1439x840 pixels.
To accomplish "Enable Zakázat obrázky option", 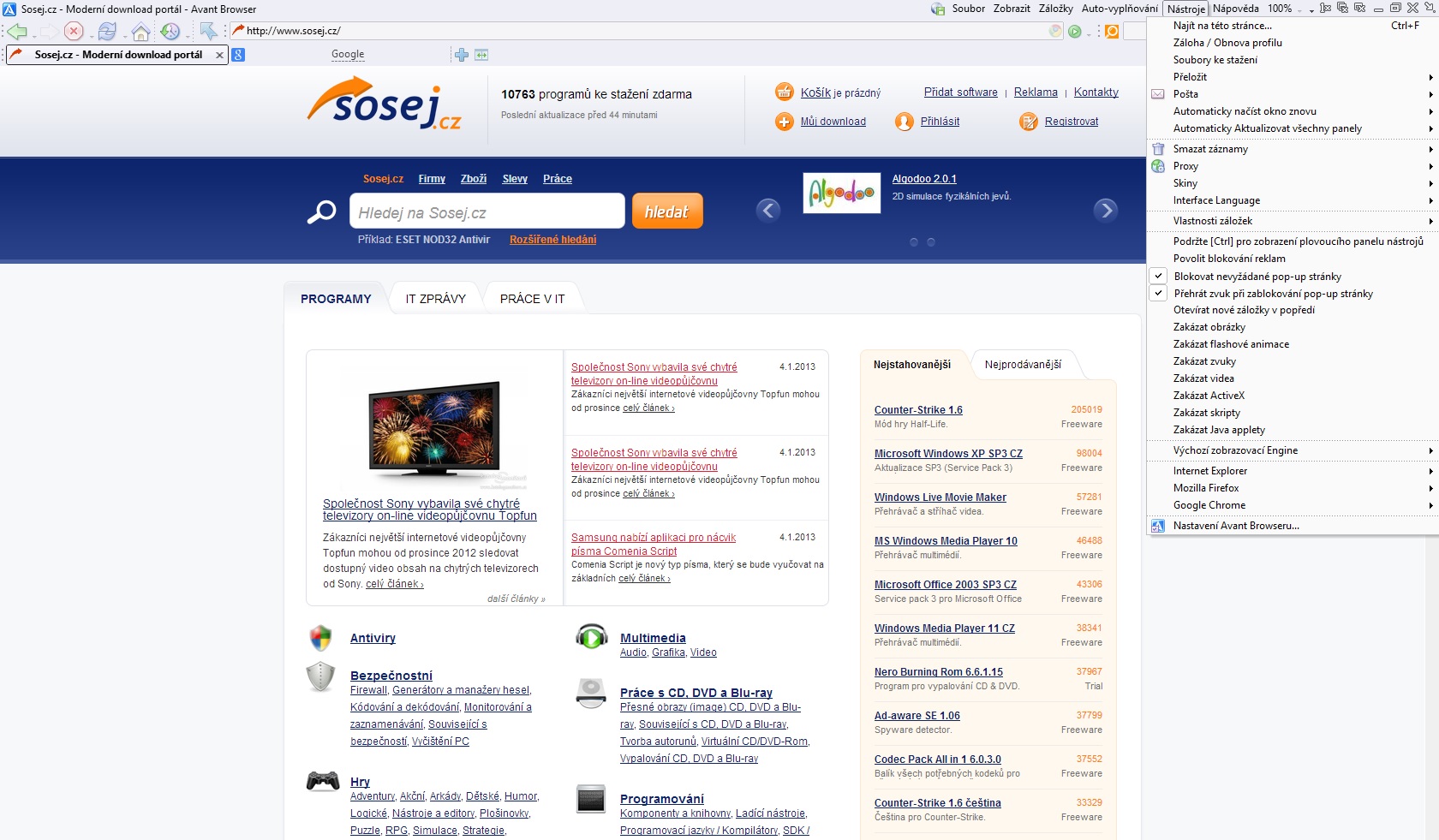I will click(x=1293, y=327).
